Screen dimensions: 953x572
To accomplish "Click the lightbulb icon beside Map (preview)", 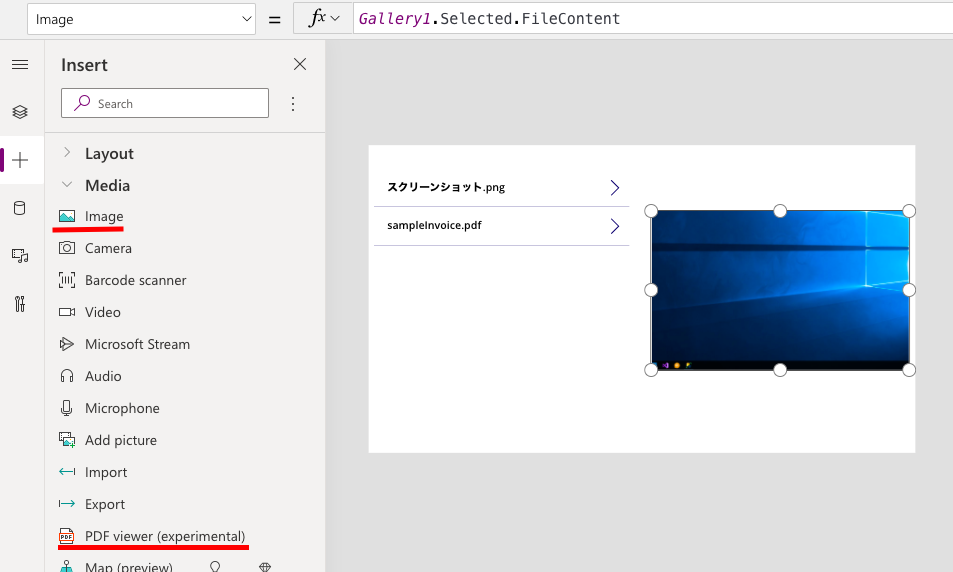I will point(215,567).
